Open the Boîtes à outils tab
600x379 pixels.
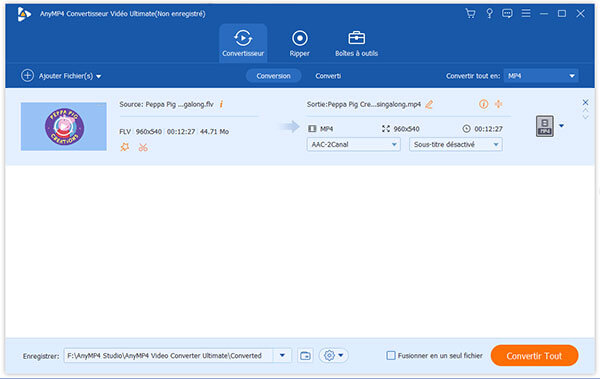coord(356,43)
